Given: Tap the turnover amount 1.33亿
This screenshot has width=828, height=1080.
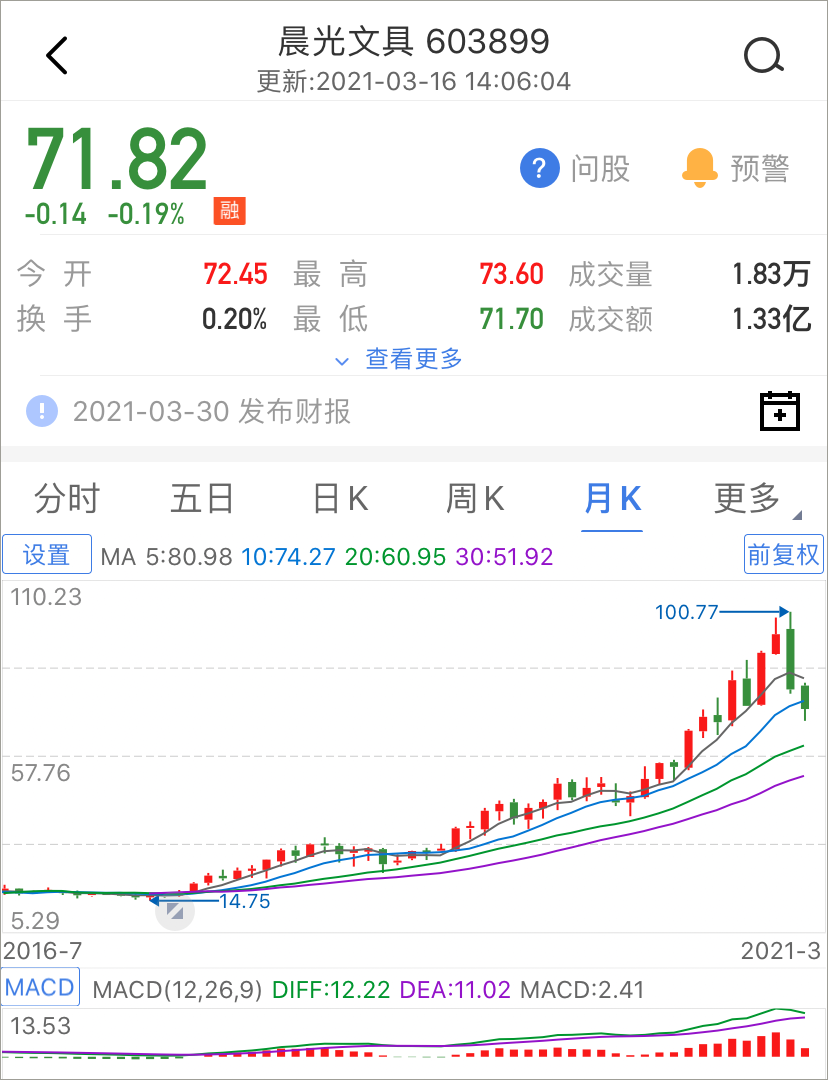Looking at the screenshot, I should [772, 320].
